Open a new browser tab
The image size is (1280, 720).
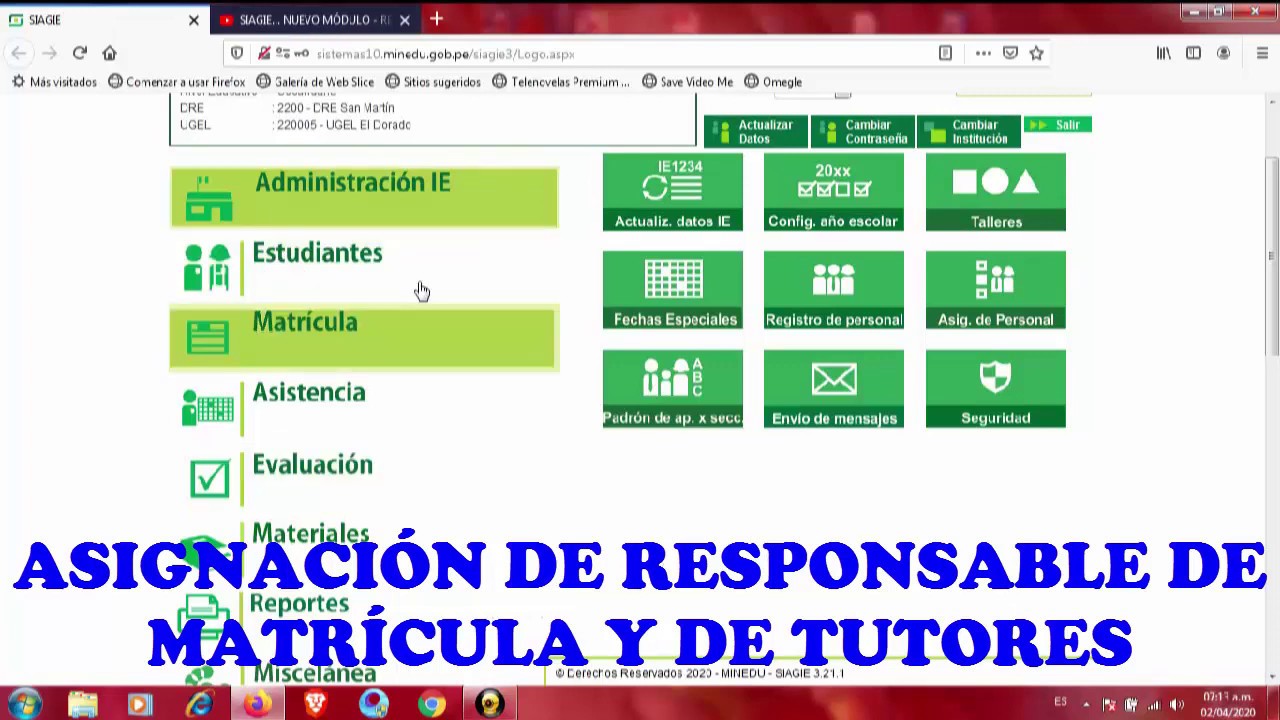point(436,19)
